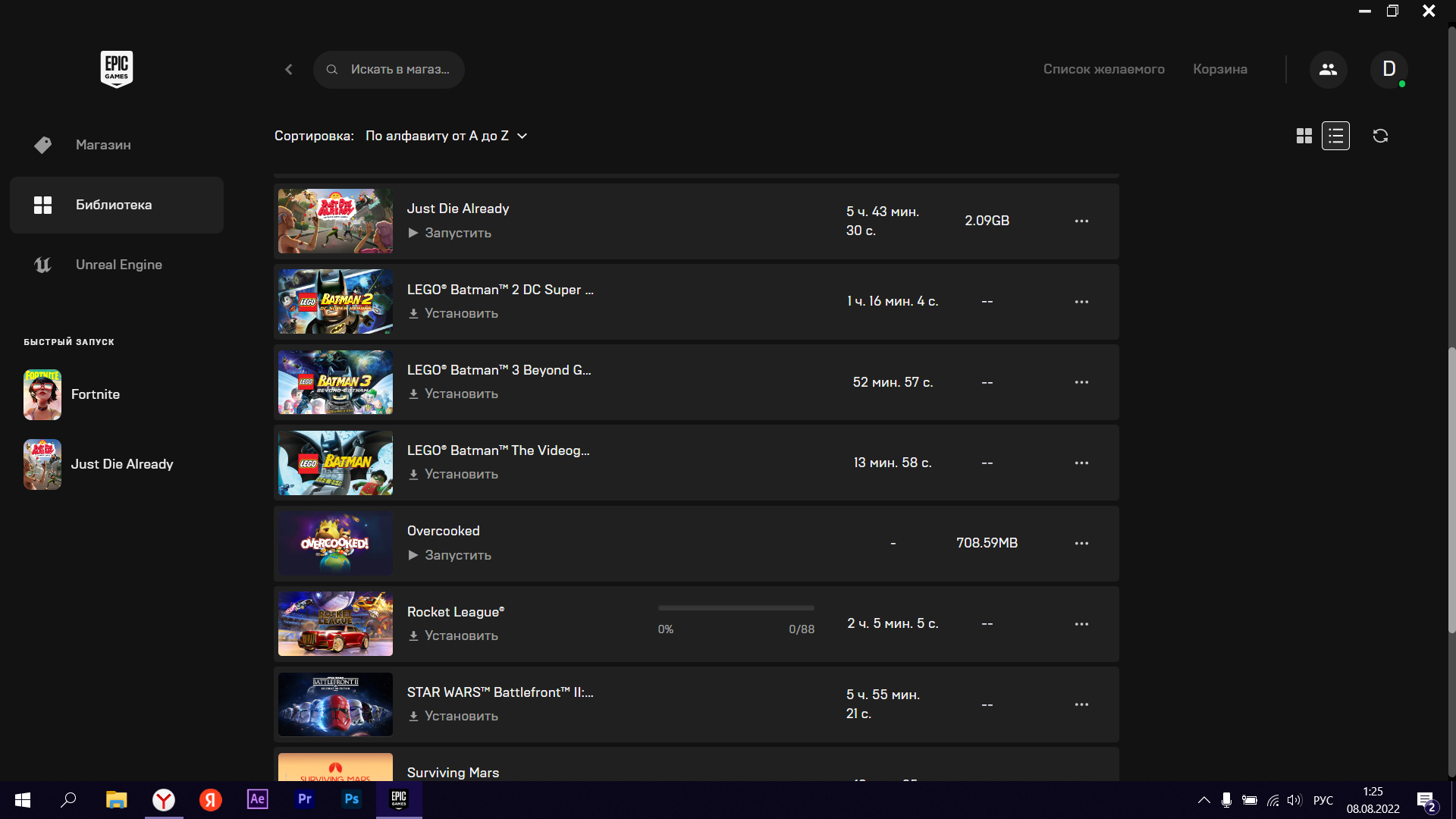Install LEGO Batman The Videogame
Viewport: 1456px width, 819px height.
pyautogui.click(x=453, y=474)
